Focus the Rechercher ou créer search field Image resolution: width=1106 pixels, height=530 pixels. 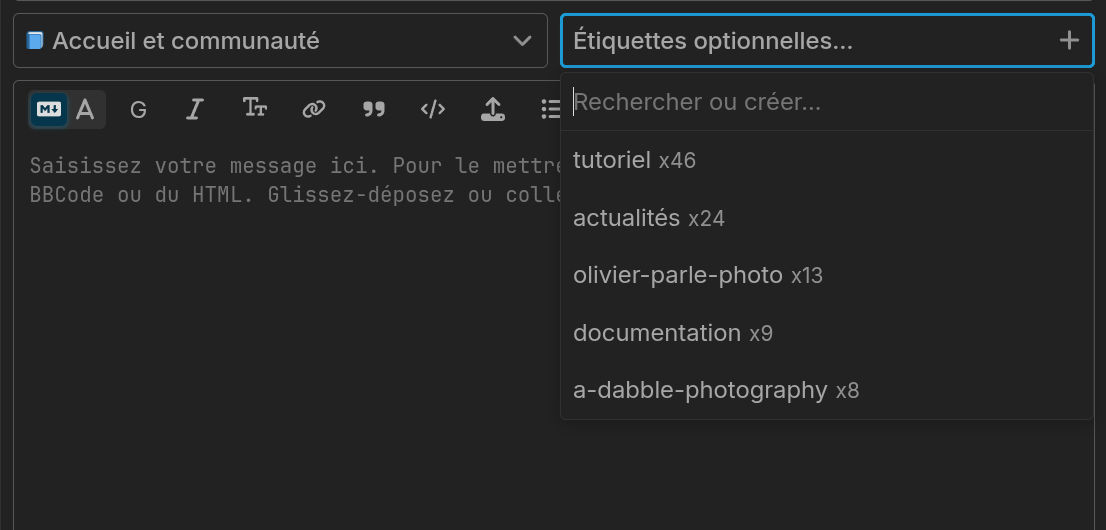pos(827,102)
